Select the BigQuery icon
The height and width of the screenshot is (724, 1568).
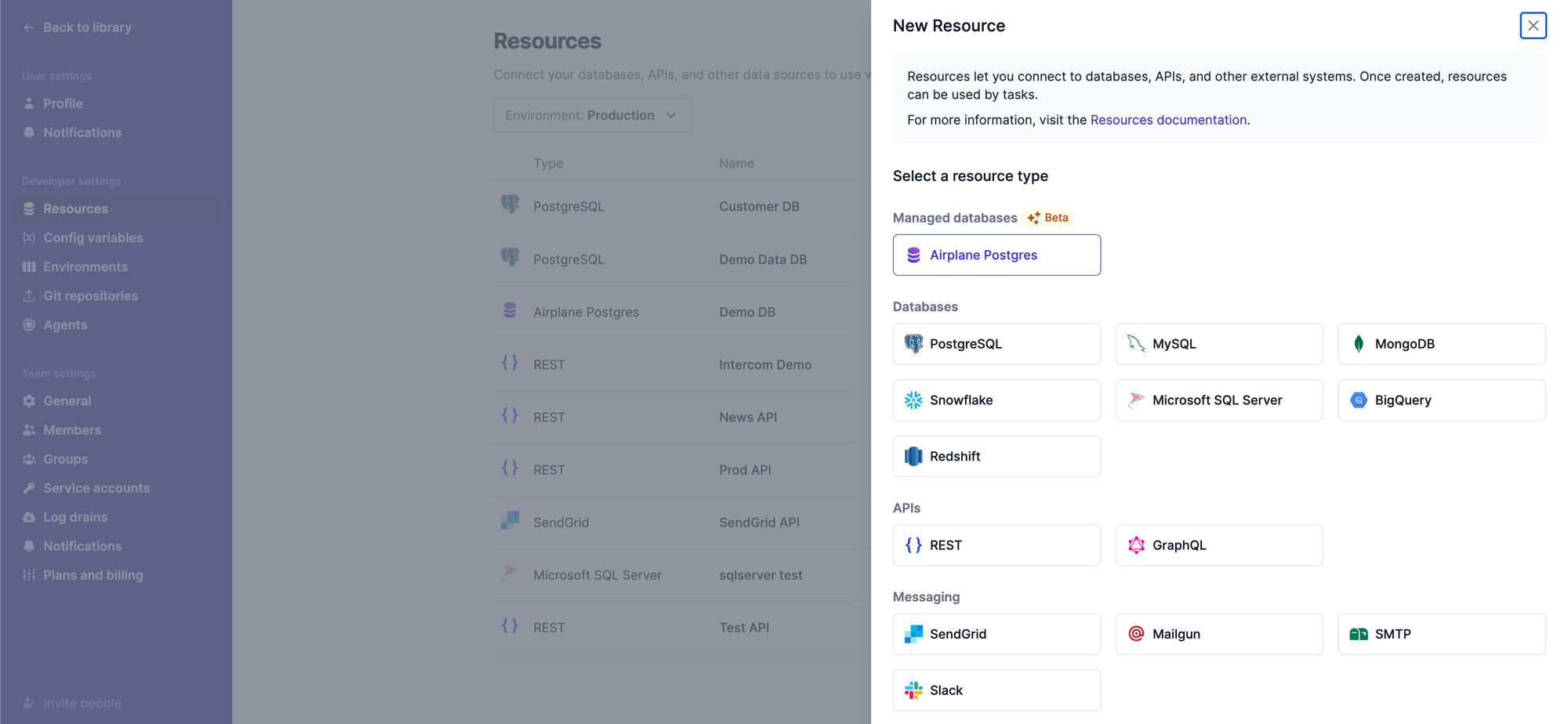1359,400
